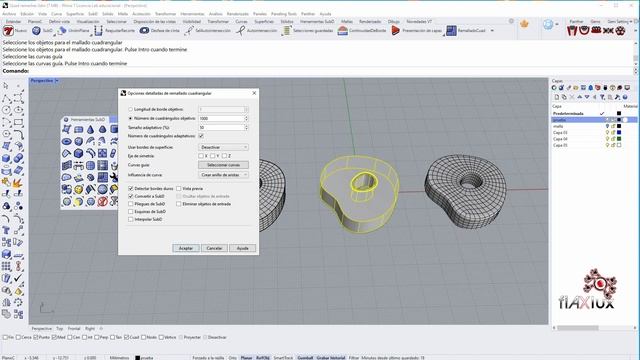The image size is (640, 360).
Task: Select Número de cuadrángulos objetivo radio button
Action: click(x=131, y=118)
